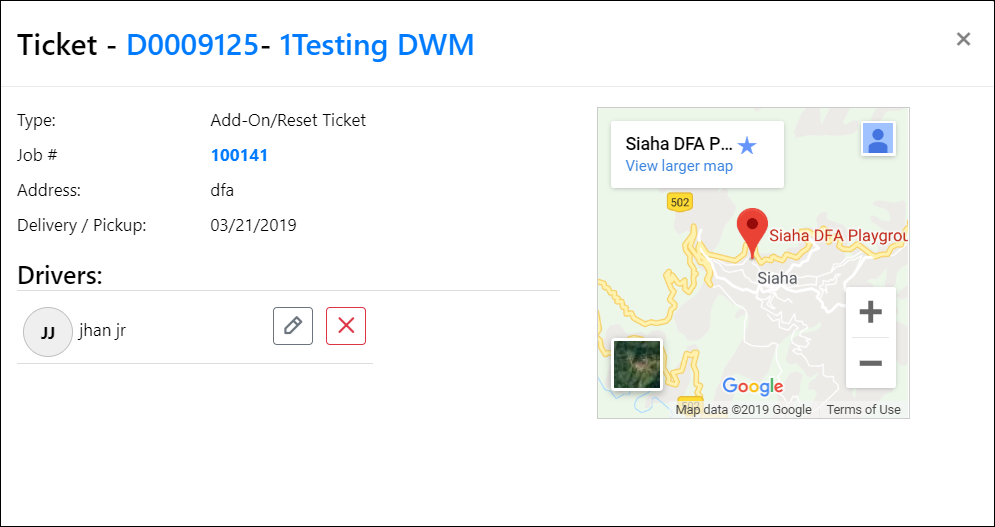
Task: Zoom in on the map
Action: pyautogui.click(x=870, y=312)
